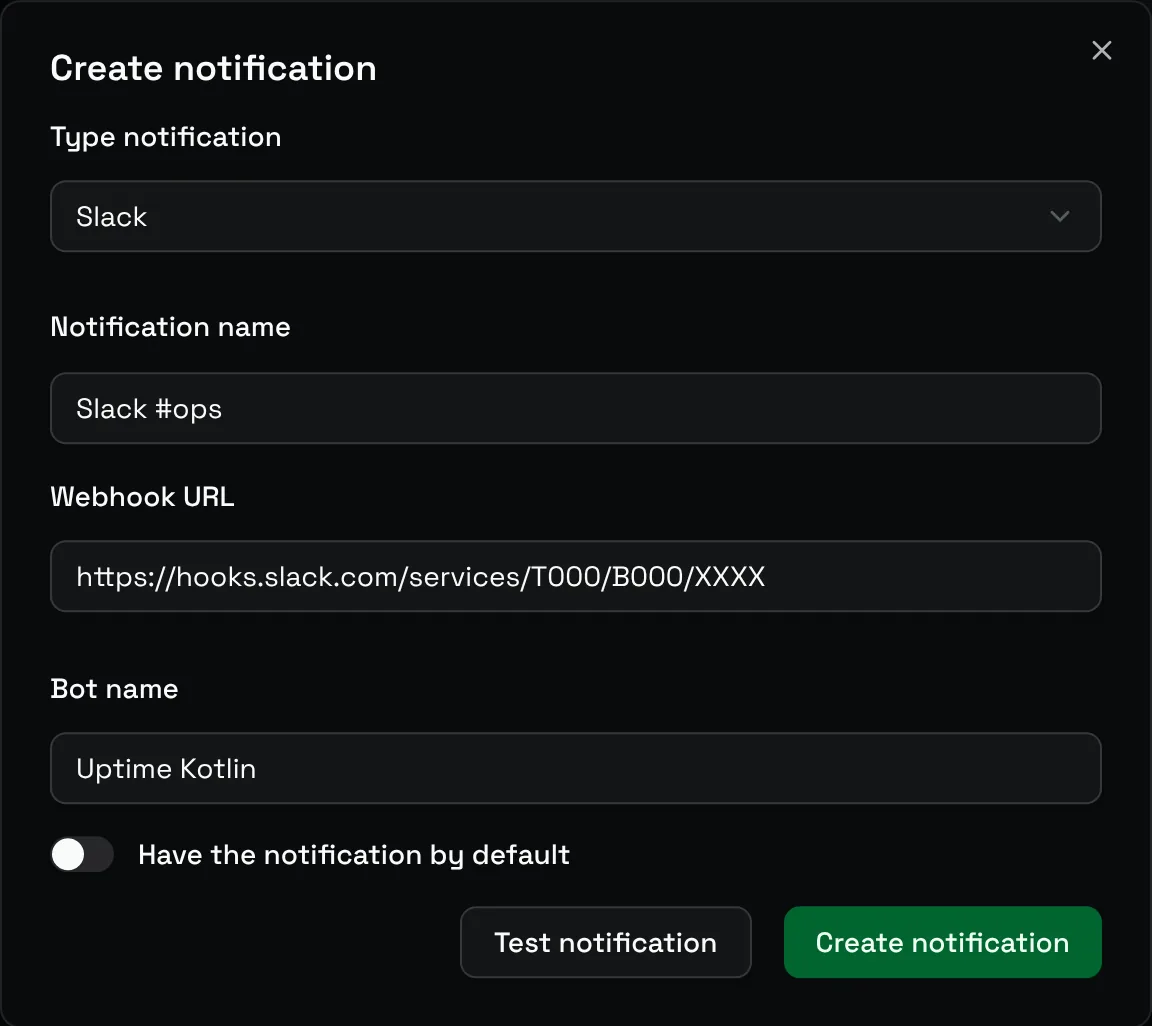Toggle Have the notification by default
Viewport: 1152px width, 1026px height.
point(82,855)
